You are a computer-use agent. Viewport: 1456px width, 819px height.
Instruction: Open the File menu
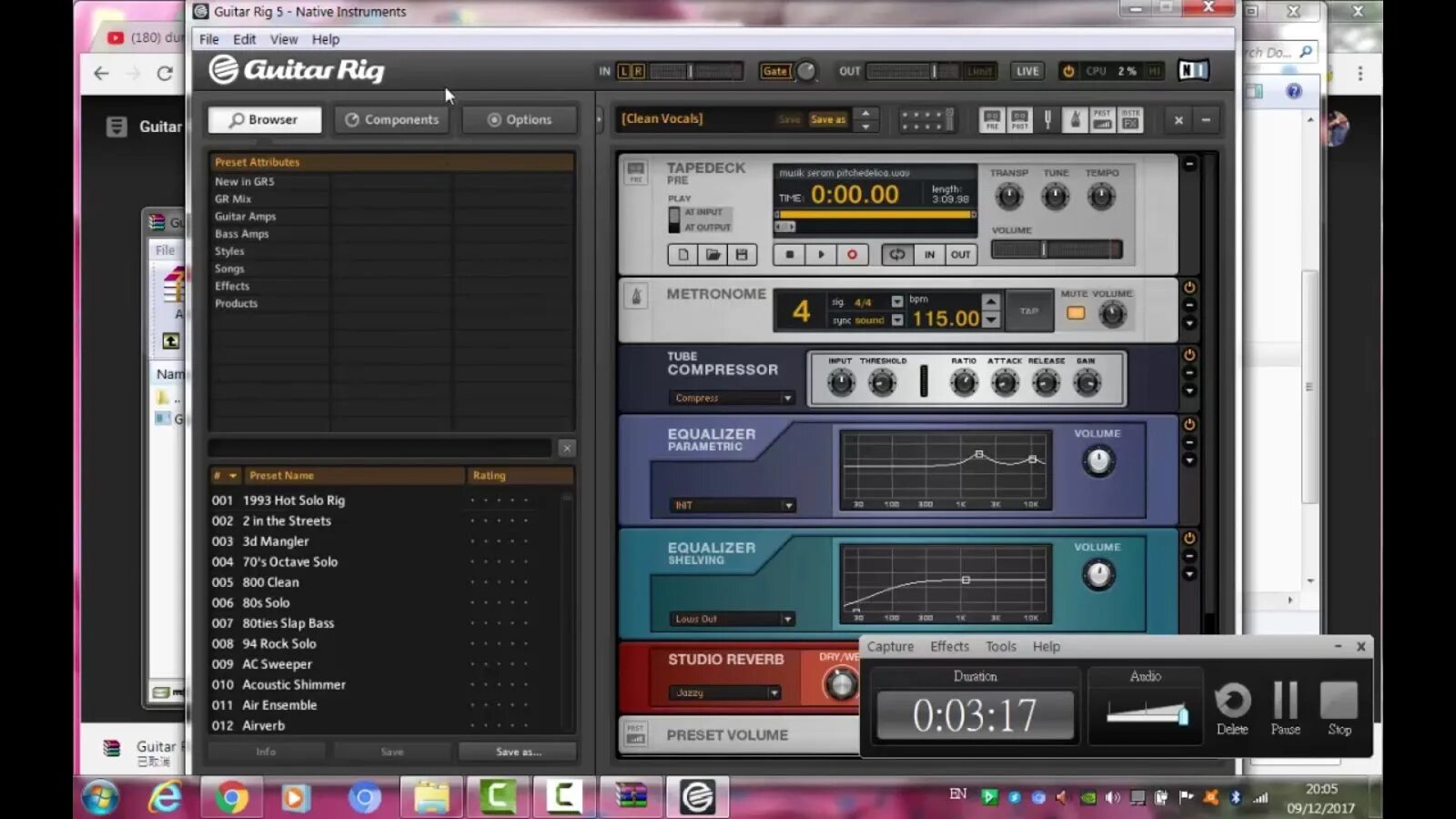point(208,39)
